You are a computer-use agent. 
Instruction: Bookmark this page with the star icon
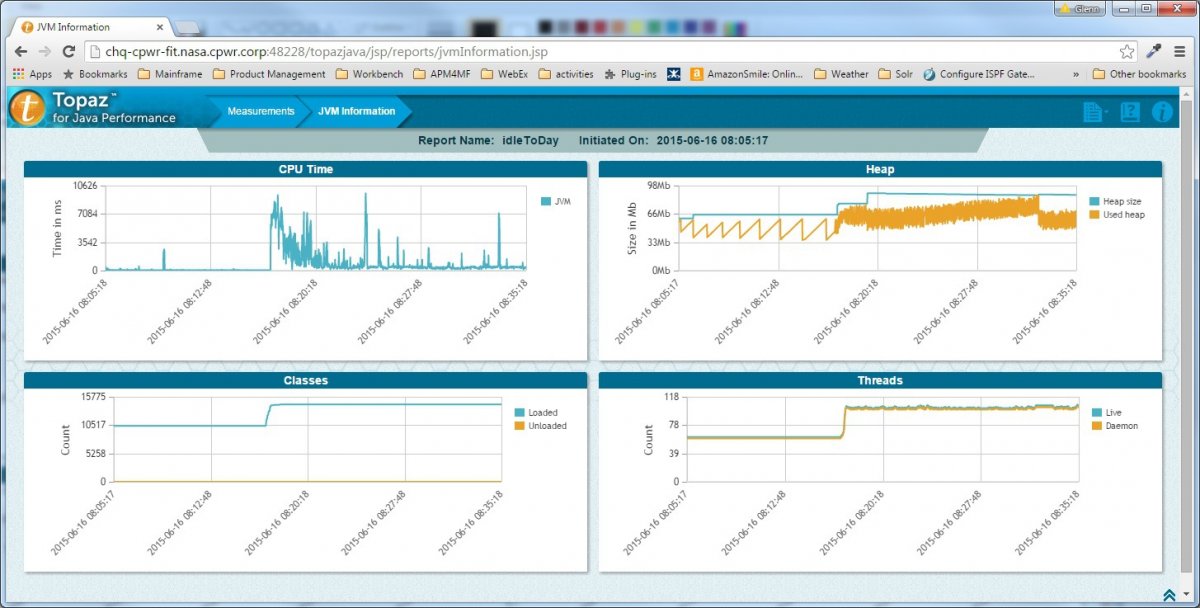(x=1126, y=50)
